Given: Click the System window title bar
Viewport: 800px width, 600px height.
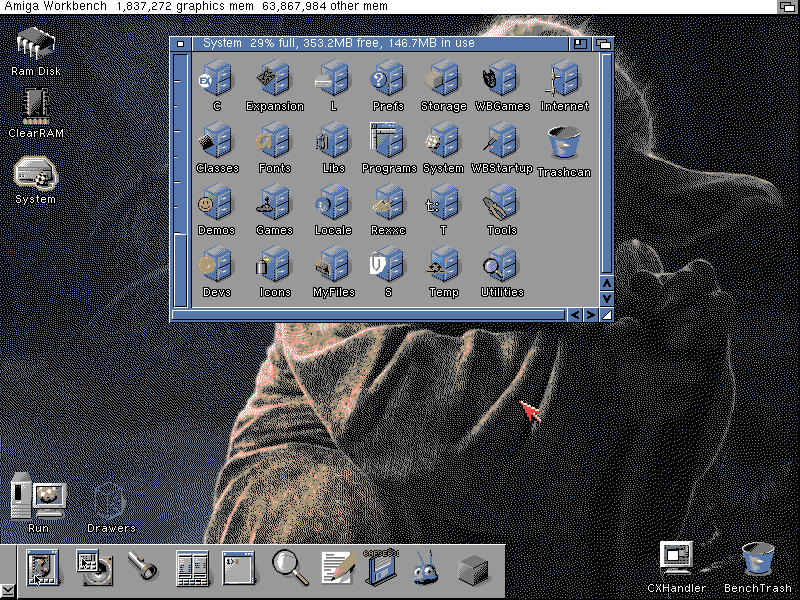Looking at the screenshot, I should pyautogui.click(x=380, y=44).
